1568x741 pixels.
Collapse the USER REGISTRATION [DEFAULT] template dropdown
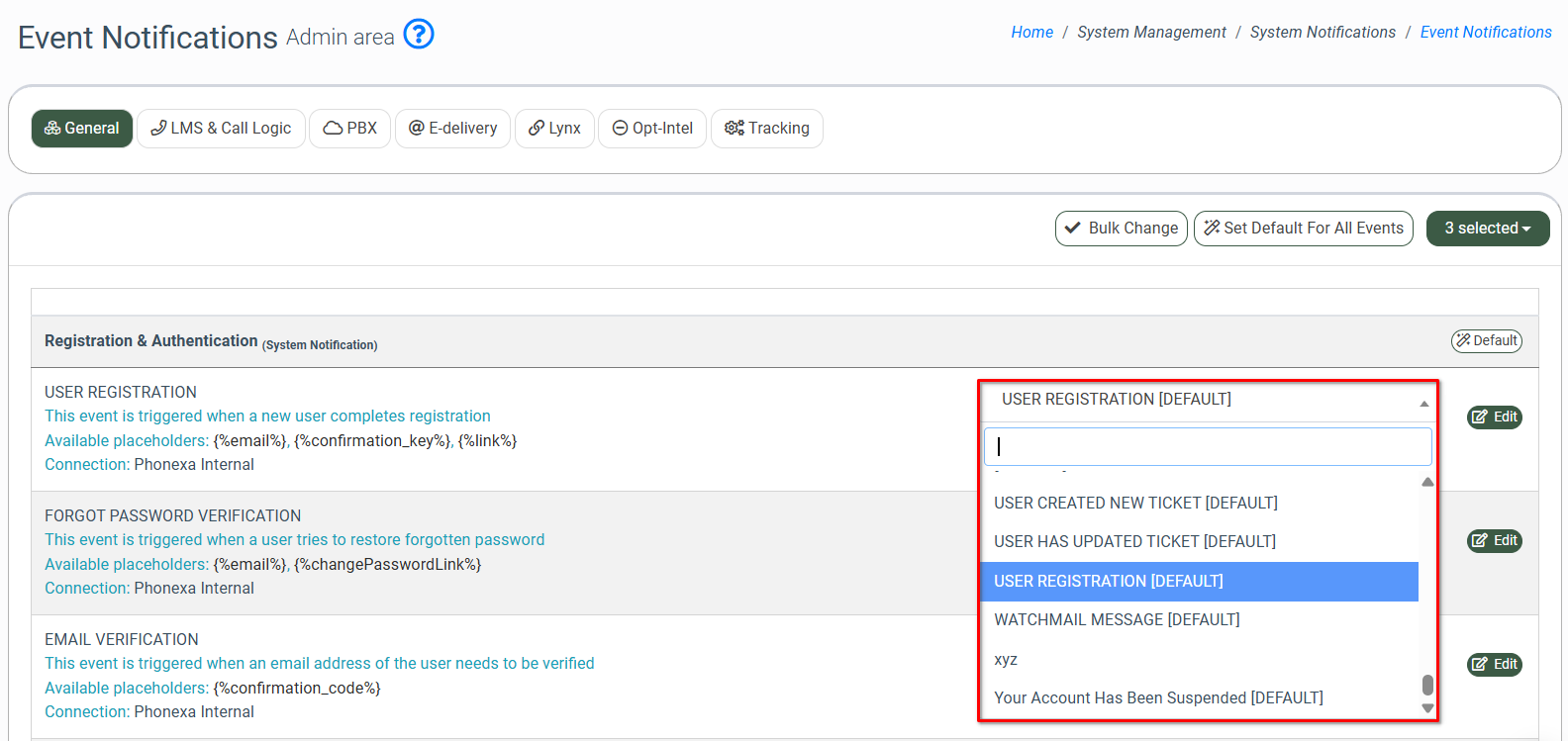click(1207, 400)
